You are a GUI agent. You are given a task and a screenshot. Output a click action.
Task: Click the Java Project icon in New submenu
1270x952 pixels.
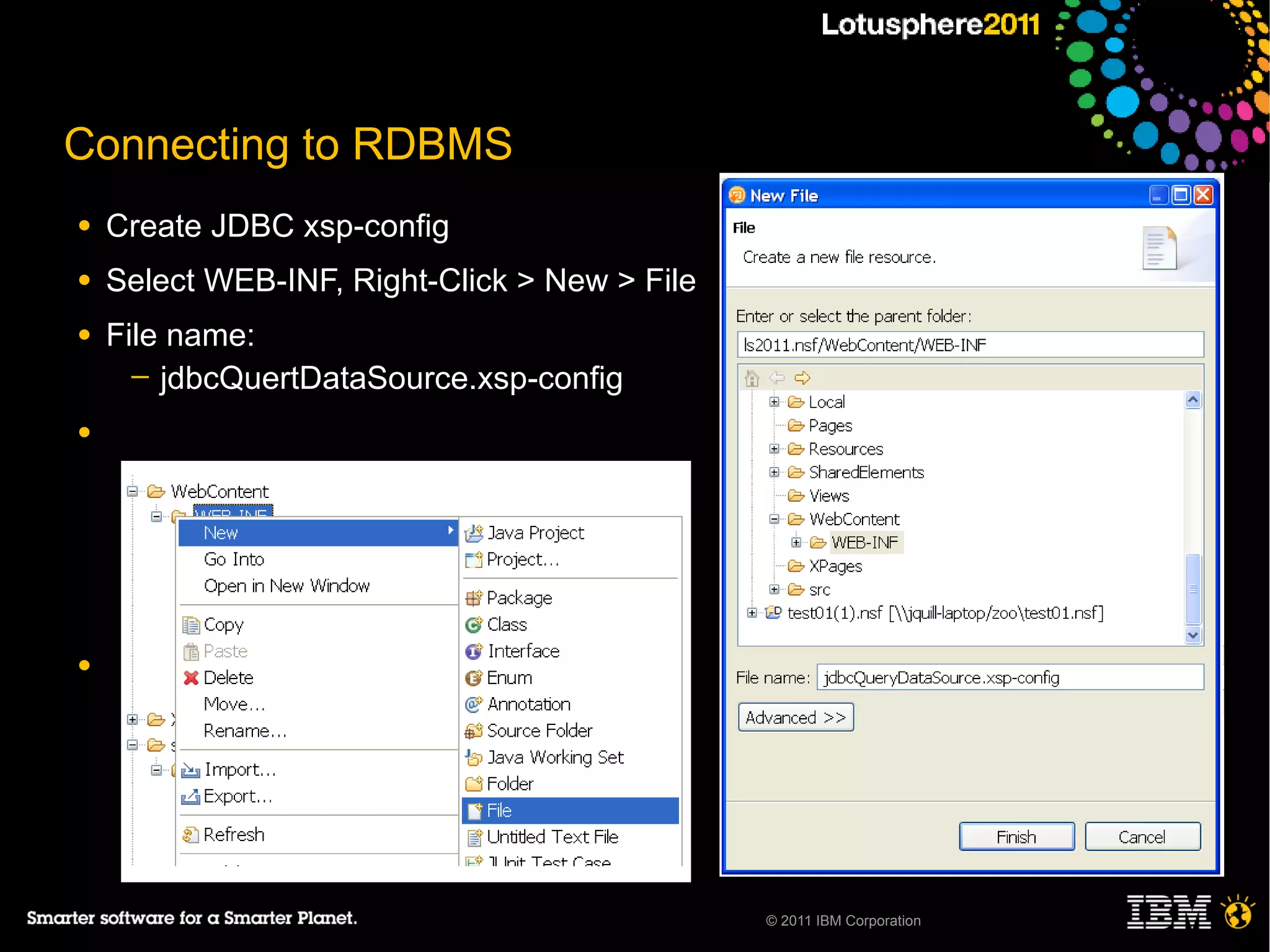pyautogui.click(x=474, y=533)
